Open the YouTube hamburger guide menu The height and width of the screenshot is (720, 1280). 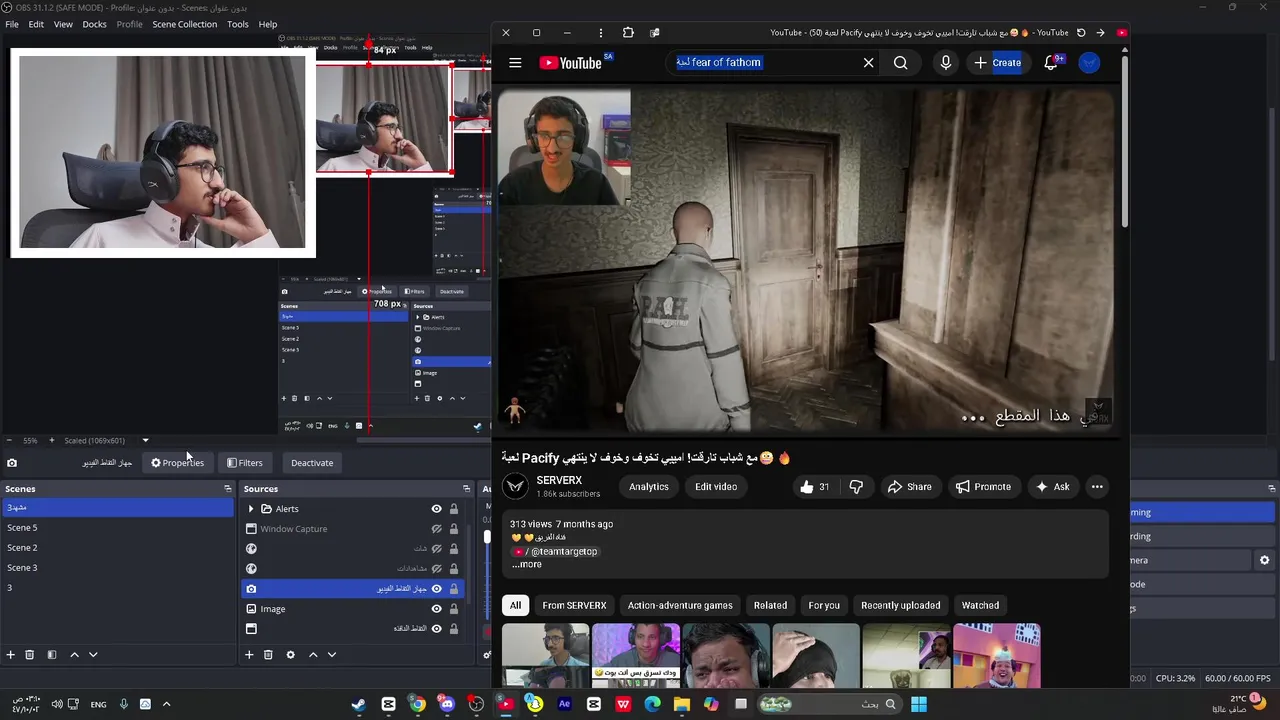click(515, 63)
